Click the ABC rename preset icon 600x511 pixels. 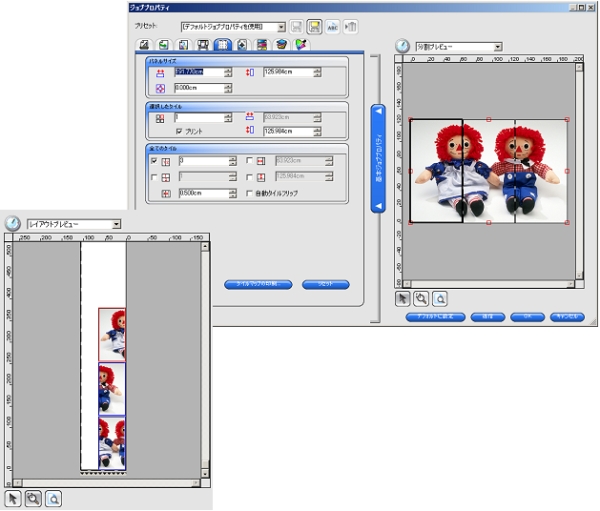click(x=332, y=27)
